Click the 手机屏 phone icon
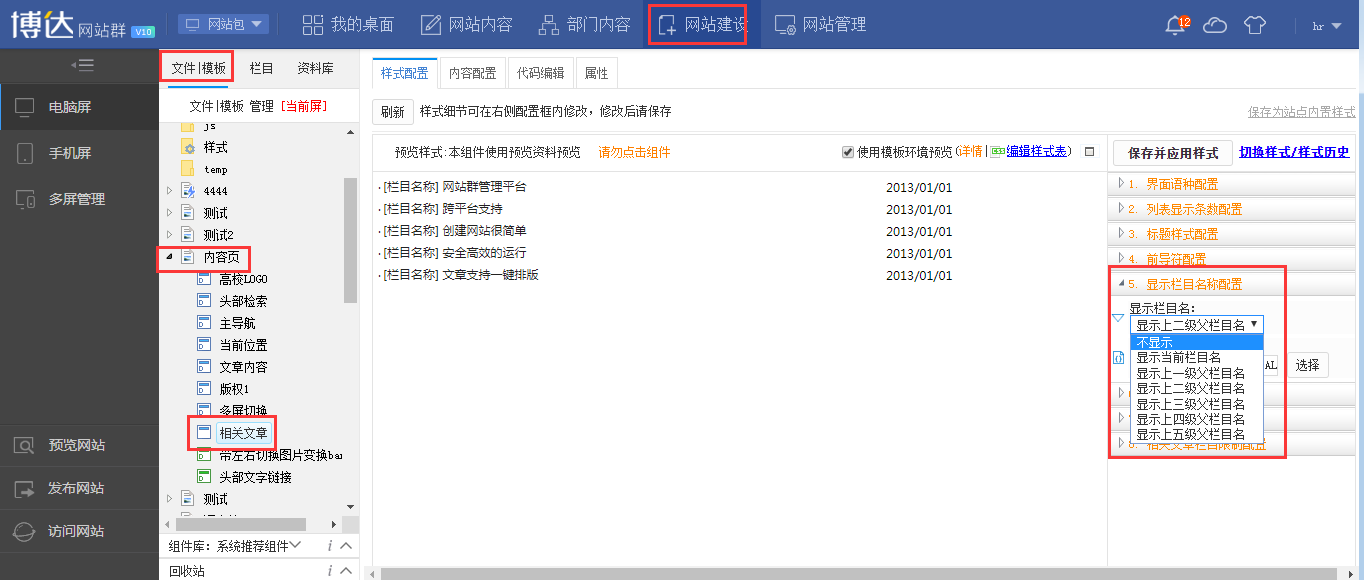The height and width of the screenshot is (580, 1364). [25, 153]
